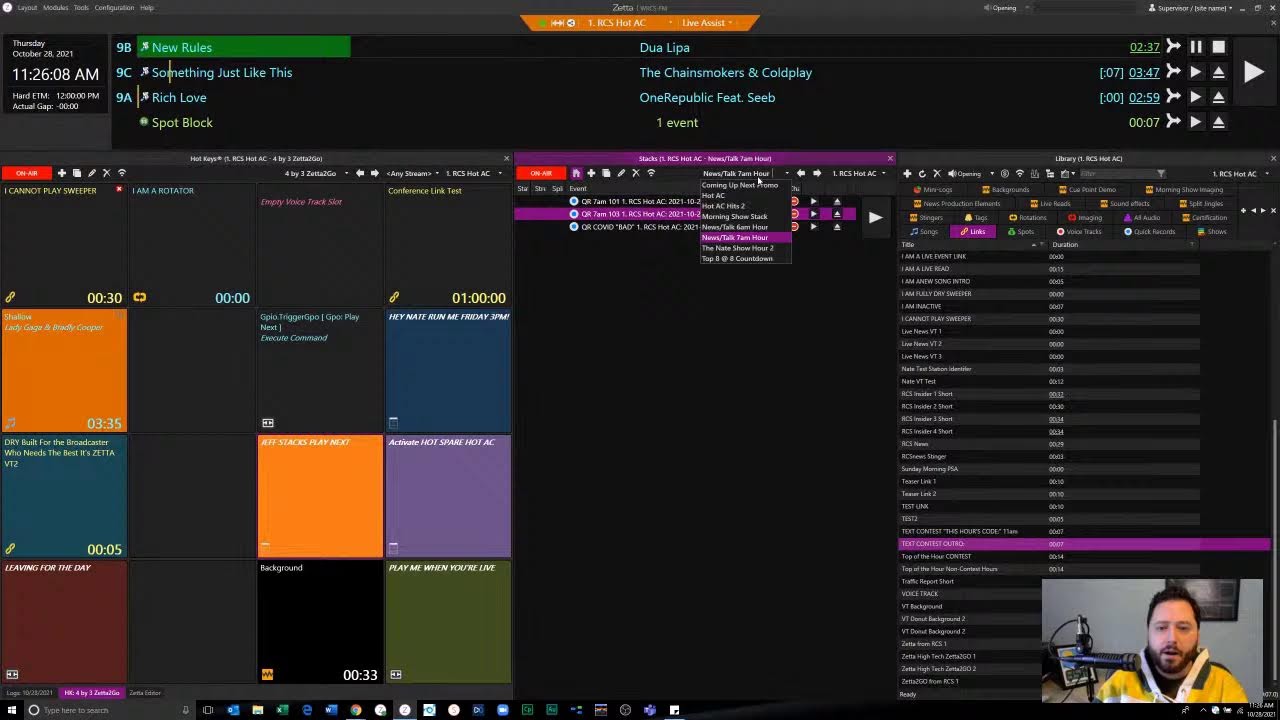Image resolution: width=1280 pixels, height=720 pixels.
Task: Remove I CANNOT PLAY SWEEPER hot key
Action: coord(119,190)
